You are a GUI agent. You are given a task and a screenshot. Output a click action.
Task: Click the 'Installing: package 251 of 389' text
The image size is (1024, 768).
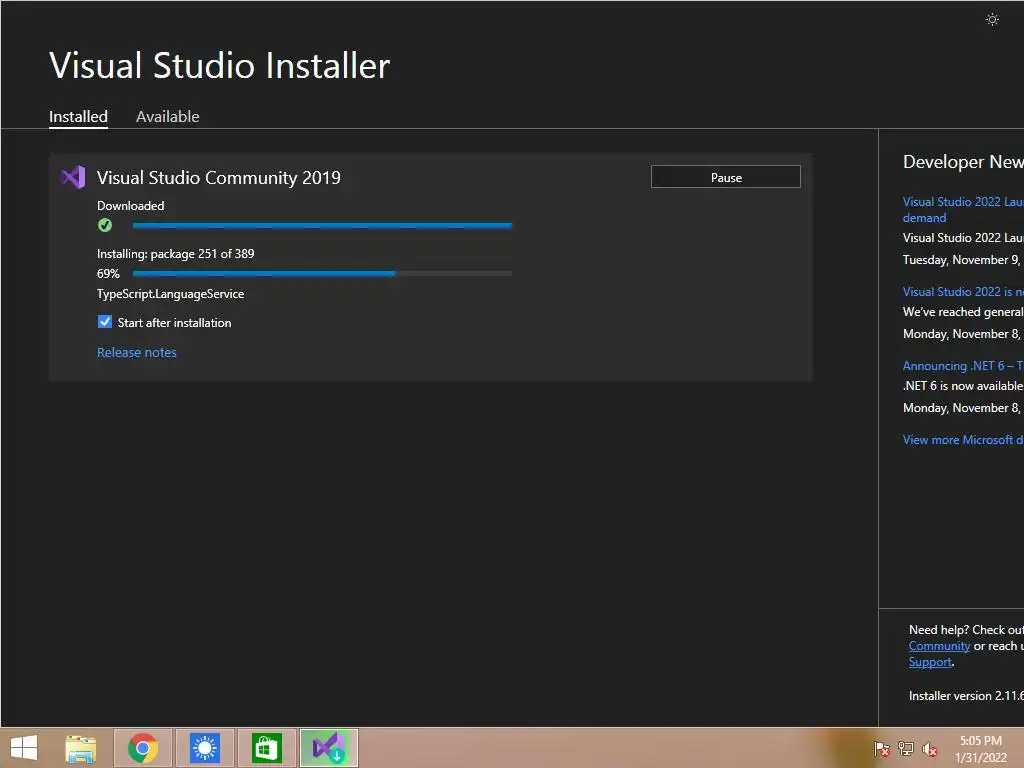click(176, 253)
